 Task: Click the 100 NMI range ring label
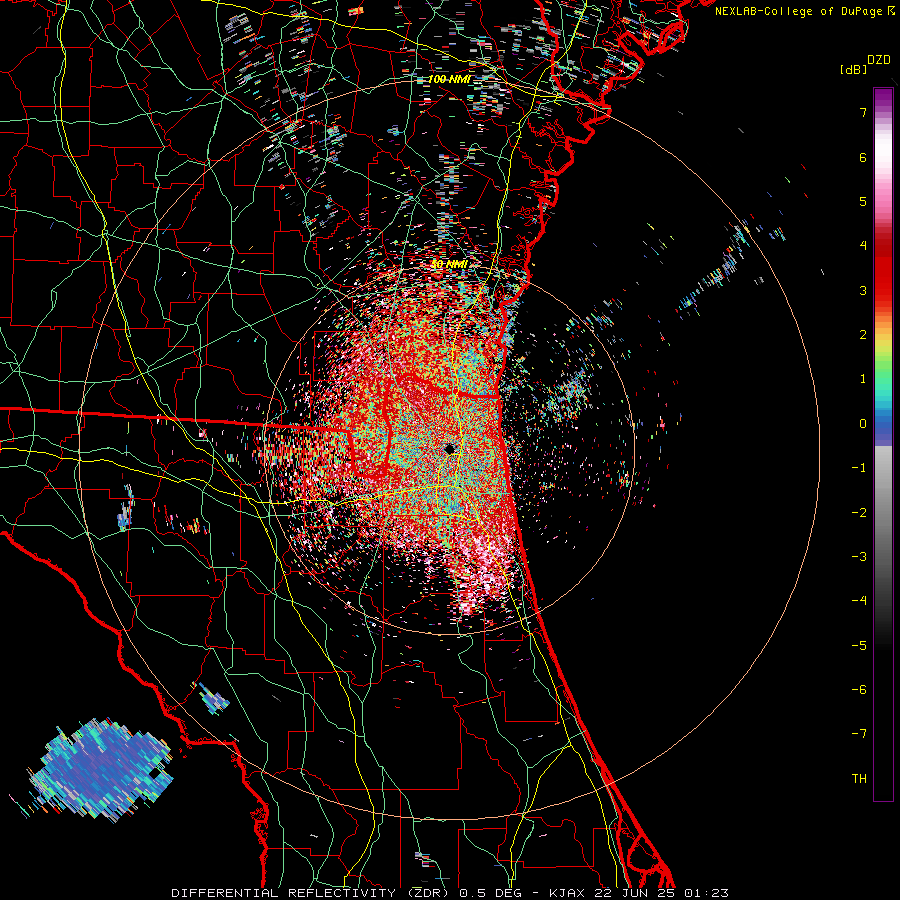[x=449, y=79]
